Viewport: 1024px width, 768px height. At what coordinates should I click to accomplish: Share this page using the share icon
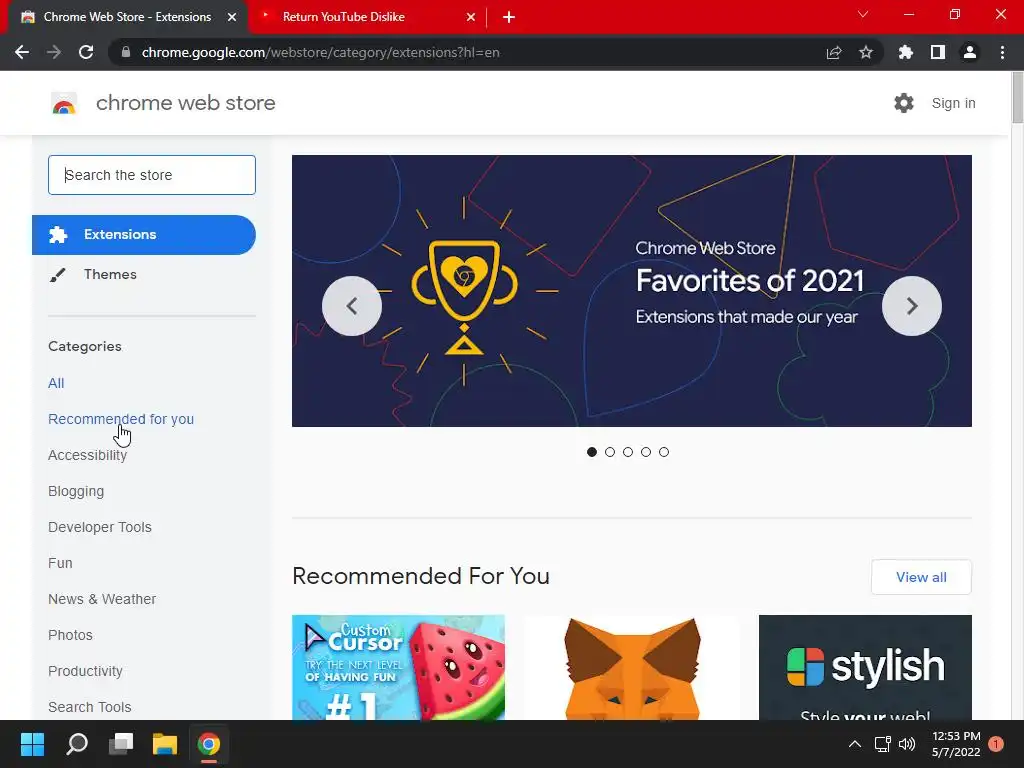834,52
